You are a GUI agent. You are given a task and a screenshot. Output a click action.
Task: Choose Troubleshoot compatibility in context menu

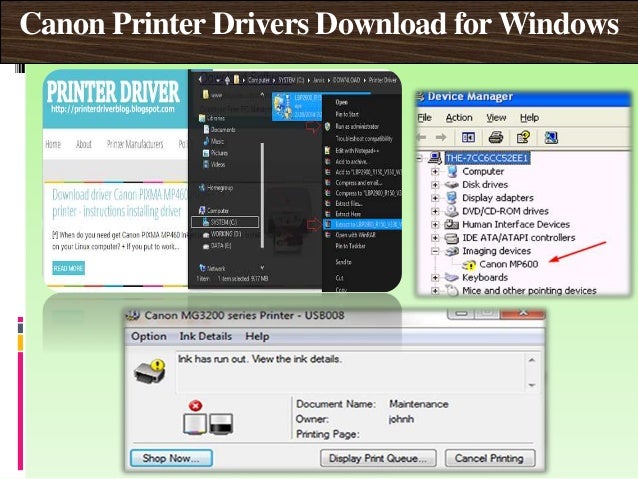pyautogui.click(x=364, y=139)
